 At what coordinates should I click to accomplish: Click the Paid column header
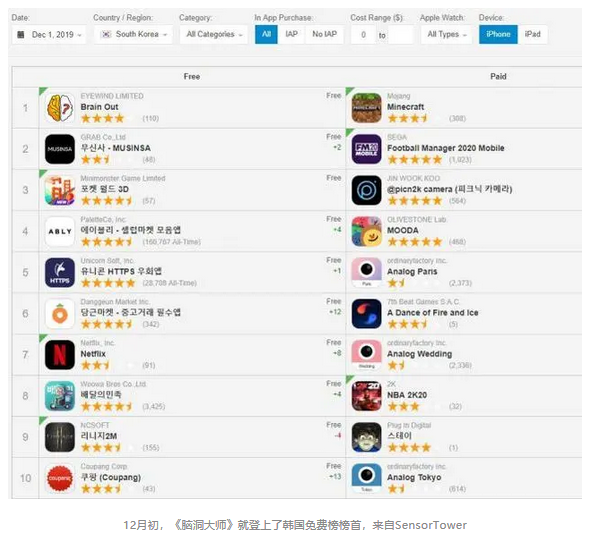pos(498,76)
